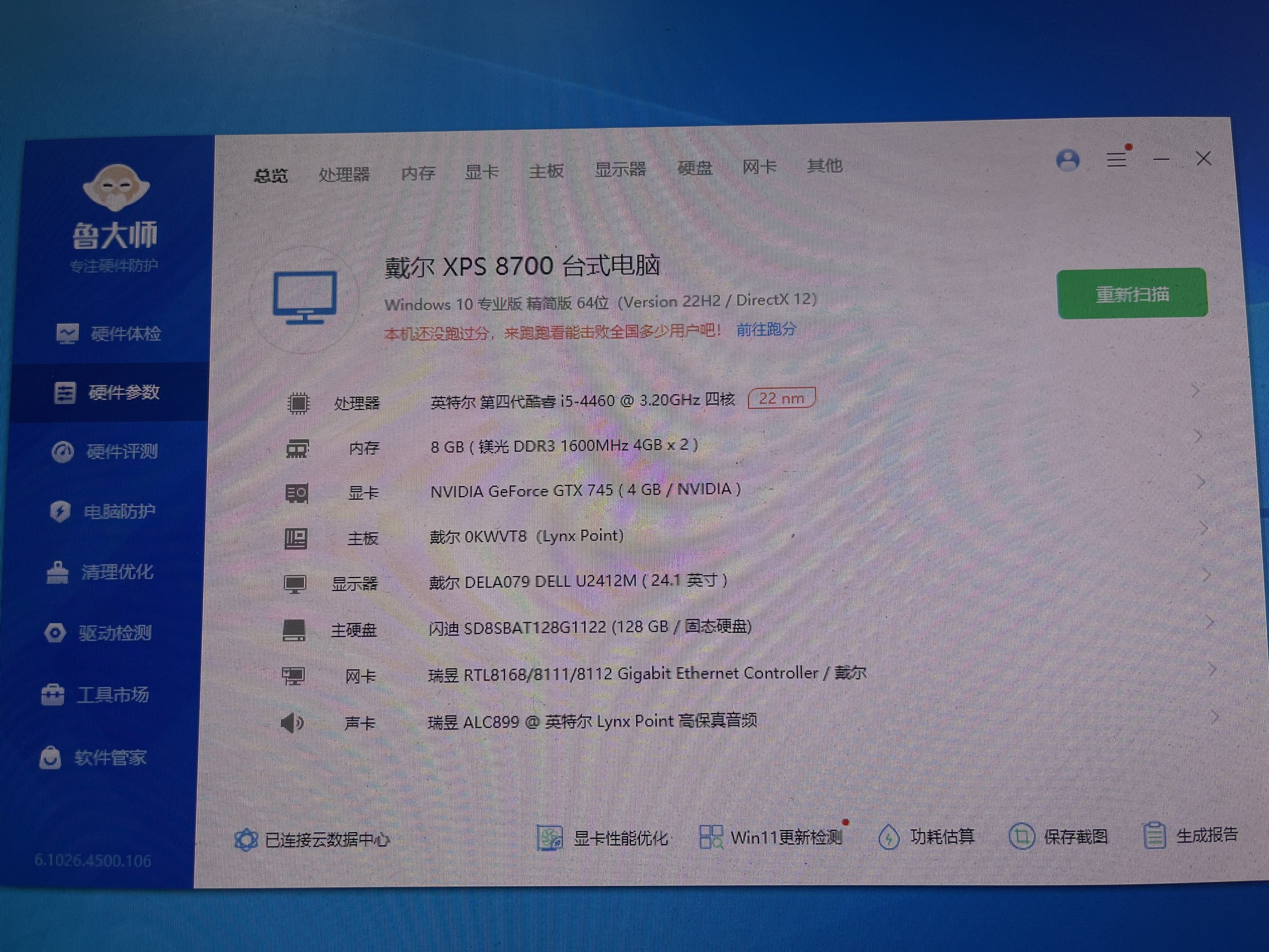
Task: Expand the 显卡 row arrow
Action: 1201,483
